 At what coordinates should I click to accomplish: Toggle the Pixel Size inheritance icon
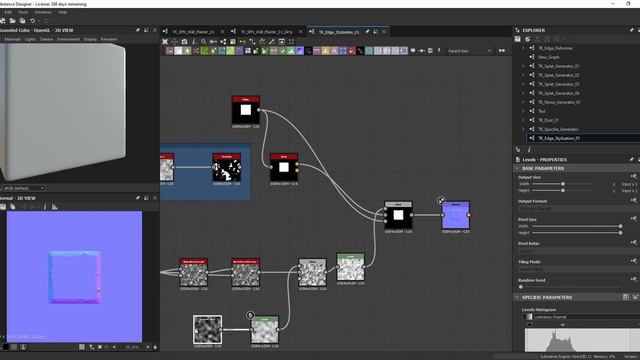(633, 219)
